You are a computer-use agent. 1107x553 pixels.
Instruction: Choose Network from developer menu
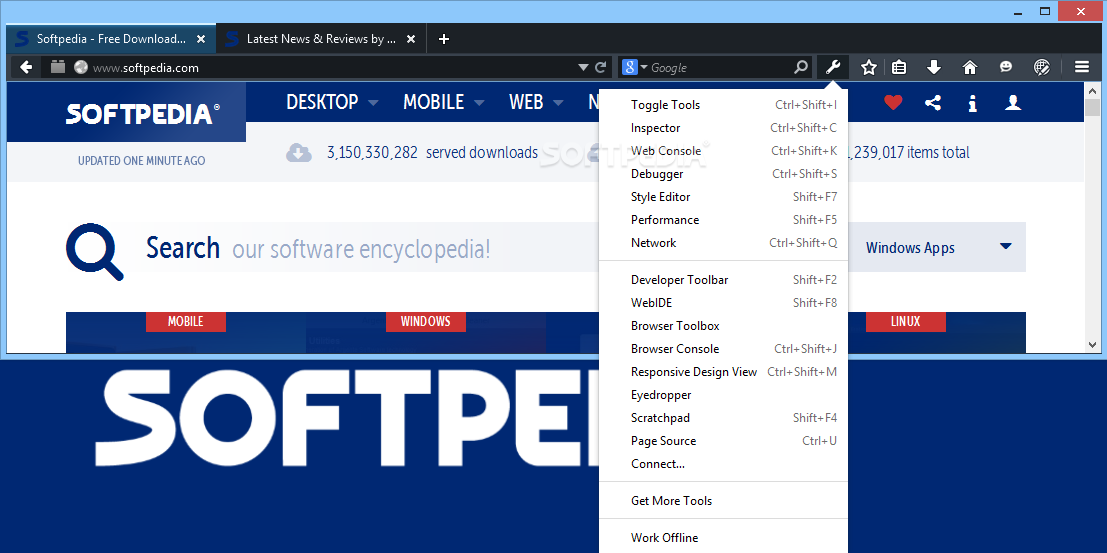[x=723, y=242]
